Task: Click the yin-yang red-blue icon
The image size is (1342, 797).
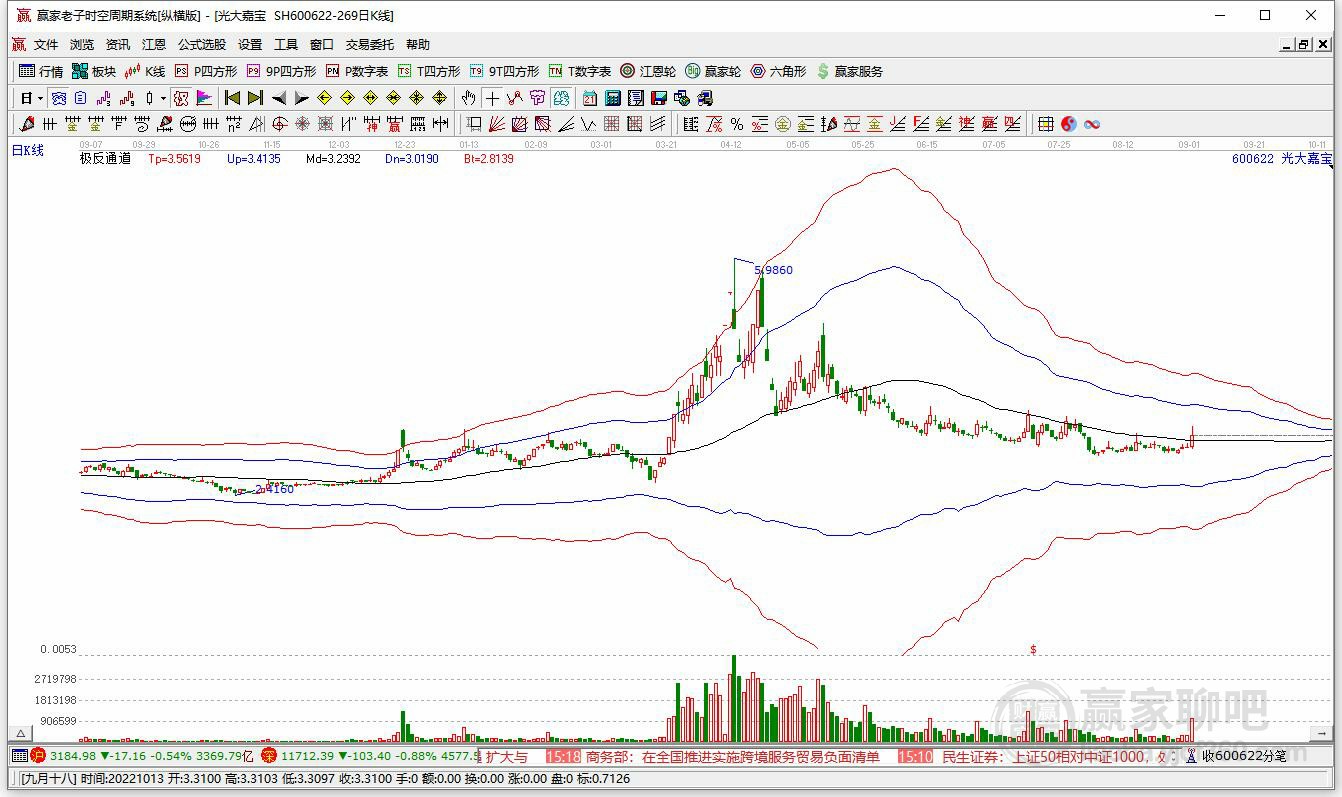Action: click(1069, 124)
